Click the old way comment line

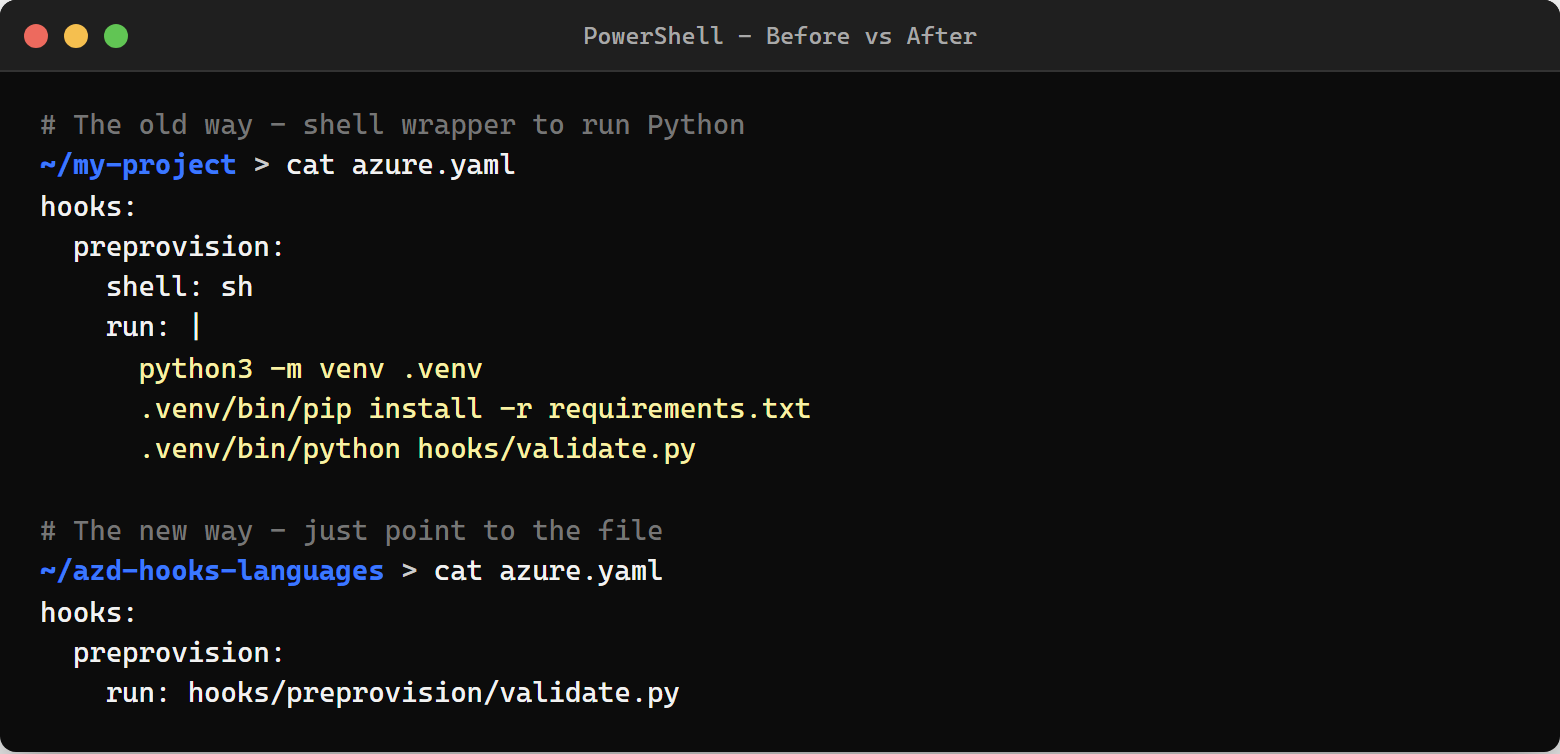(392, 124)
